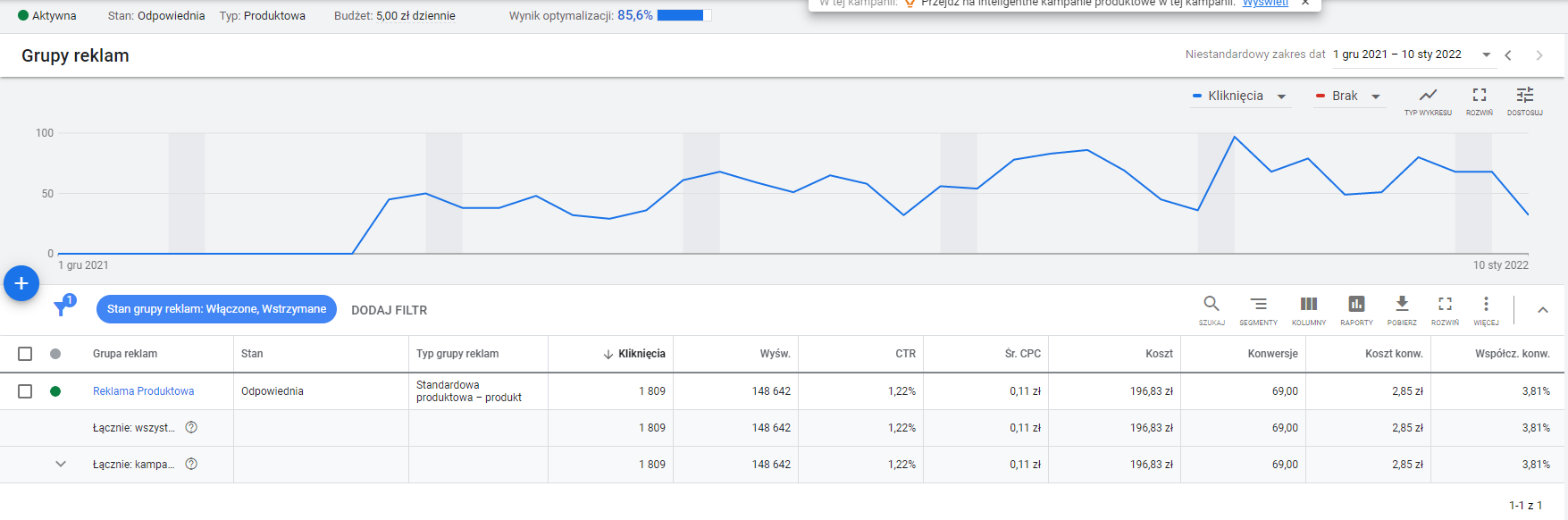The image size is (1568, 520).
Task: Click the optimization score progress bar
Action: (684, 15)
